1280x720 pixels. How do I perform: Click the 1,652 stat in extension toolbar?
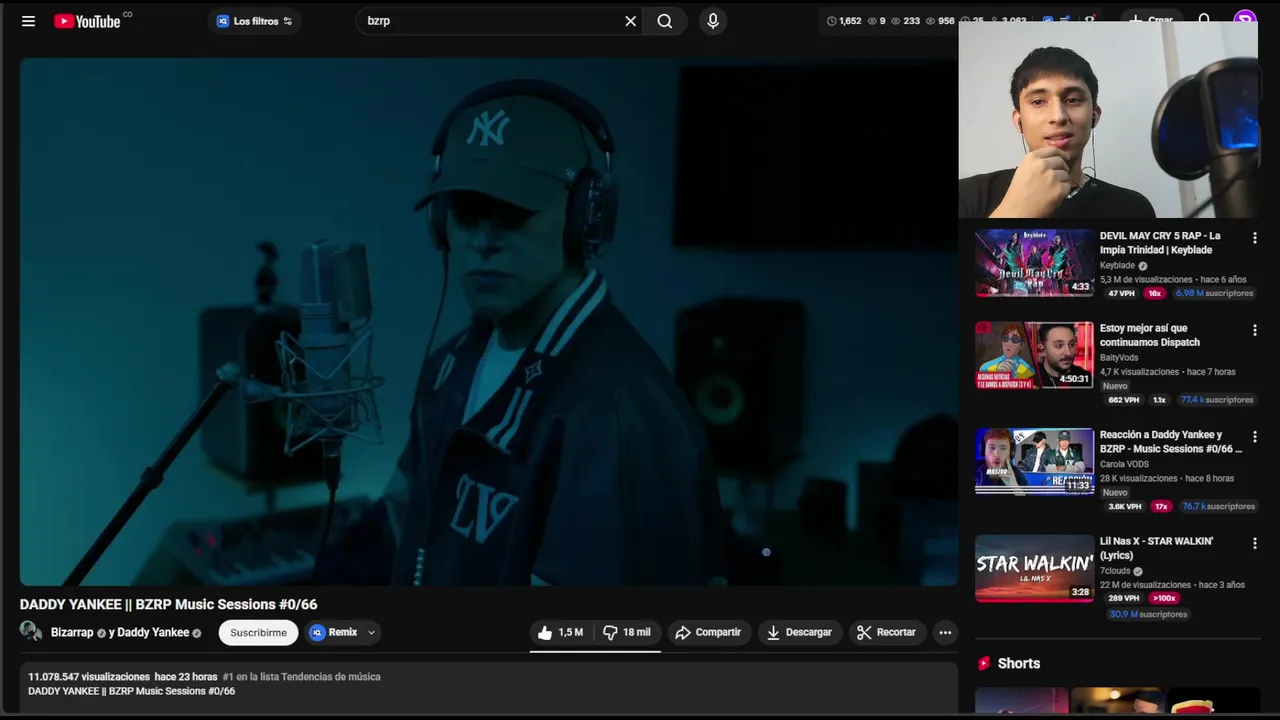[844, 21]
